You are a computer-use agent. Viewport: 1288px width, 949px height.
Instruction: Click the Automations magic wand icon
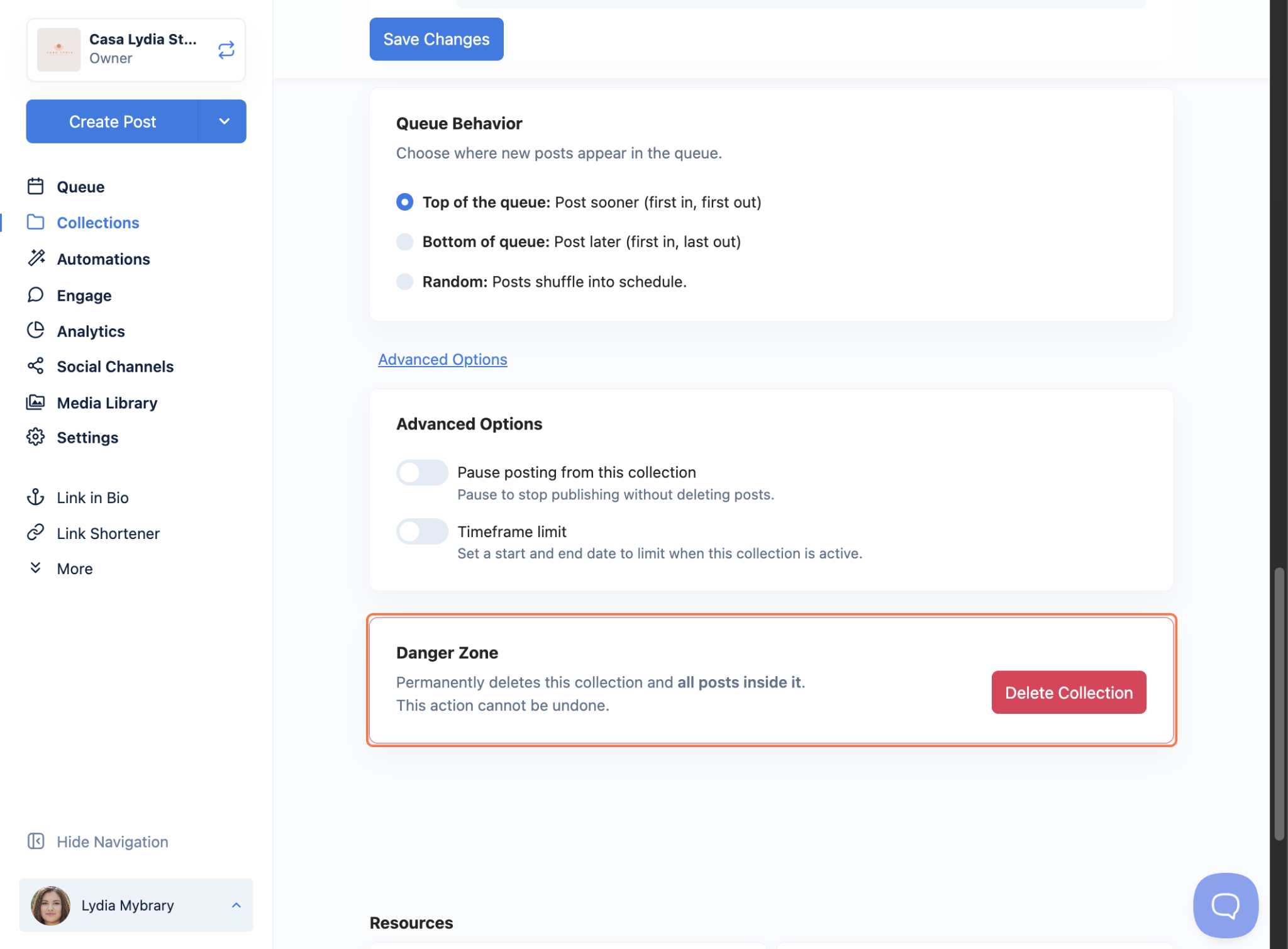click(x=36, y=258)
